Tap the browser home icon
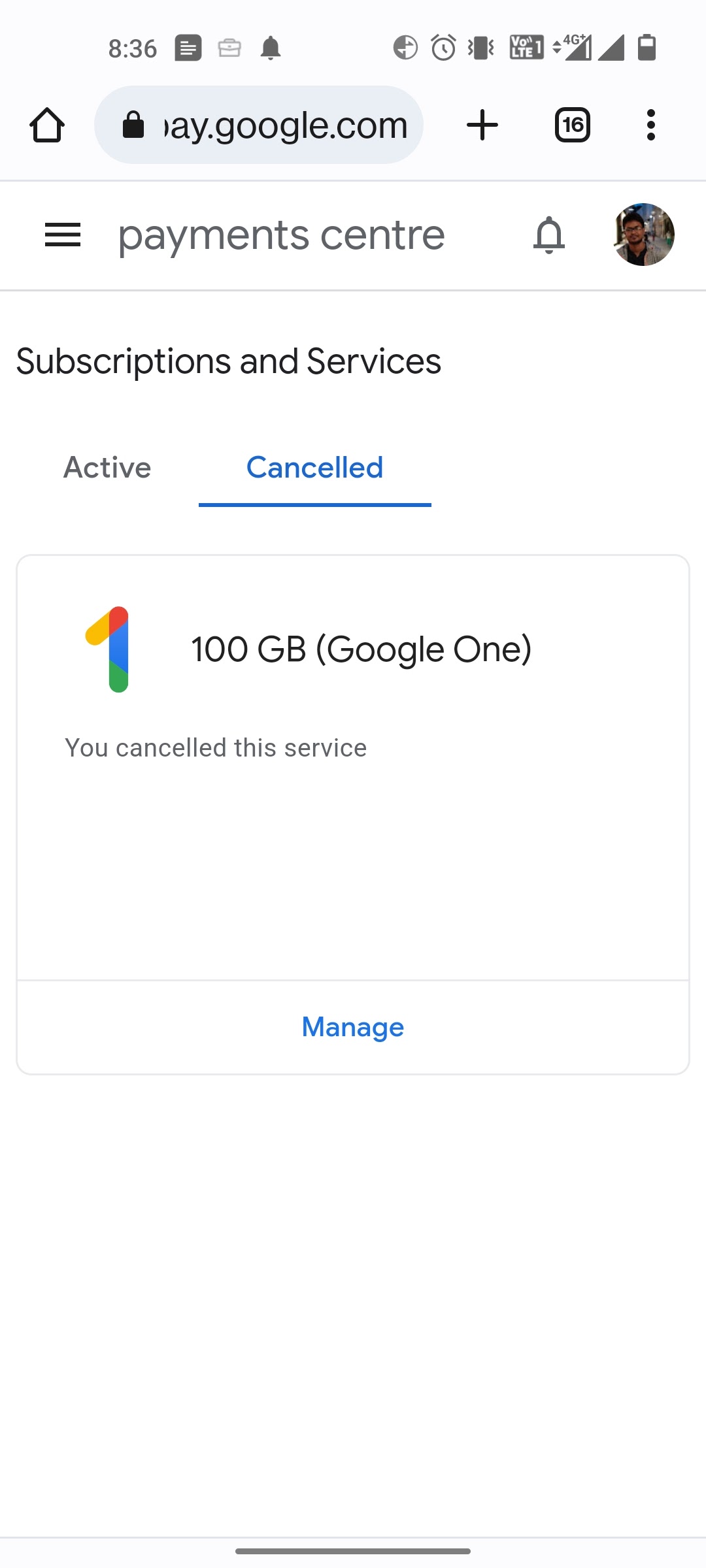Screen dimensions: 706x1568 (47, 125)
